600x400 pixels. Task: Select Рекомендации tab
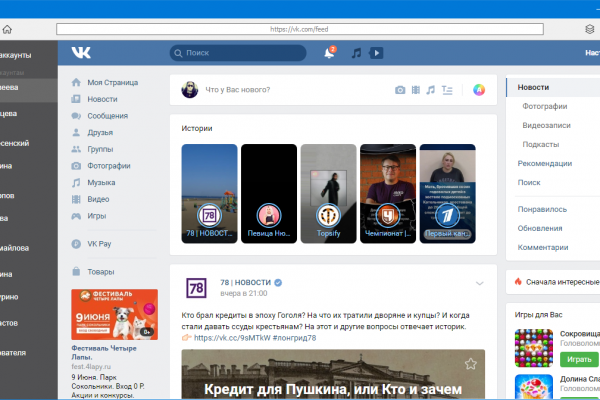pyautogui.click(x=545, y=163)
